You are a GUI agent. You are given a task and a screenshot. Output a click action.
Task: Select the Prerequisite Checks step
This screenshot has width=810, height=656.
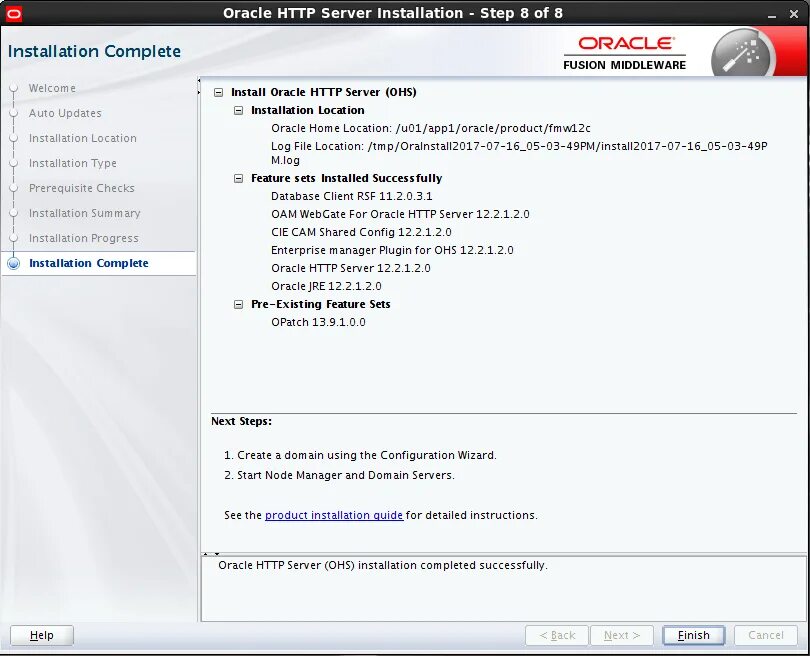pyautogui.click(x=82, y=188)
